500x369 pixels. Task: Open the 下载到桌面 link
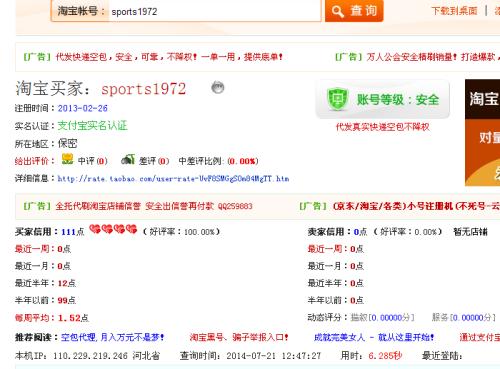pyautogui.click(x=454, y=11)
